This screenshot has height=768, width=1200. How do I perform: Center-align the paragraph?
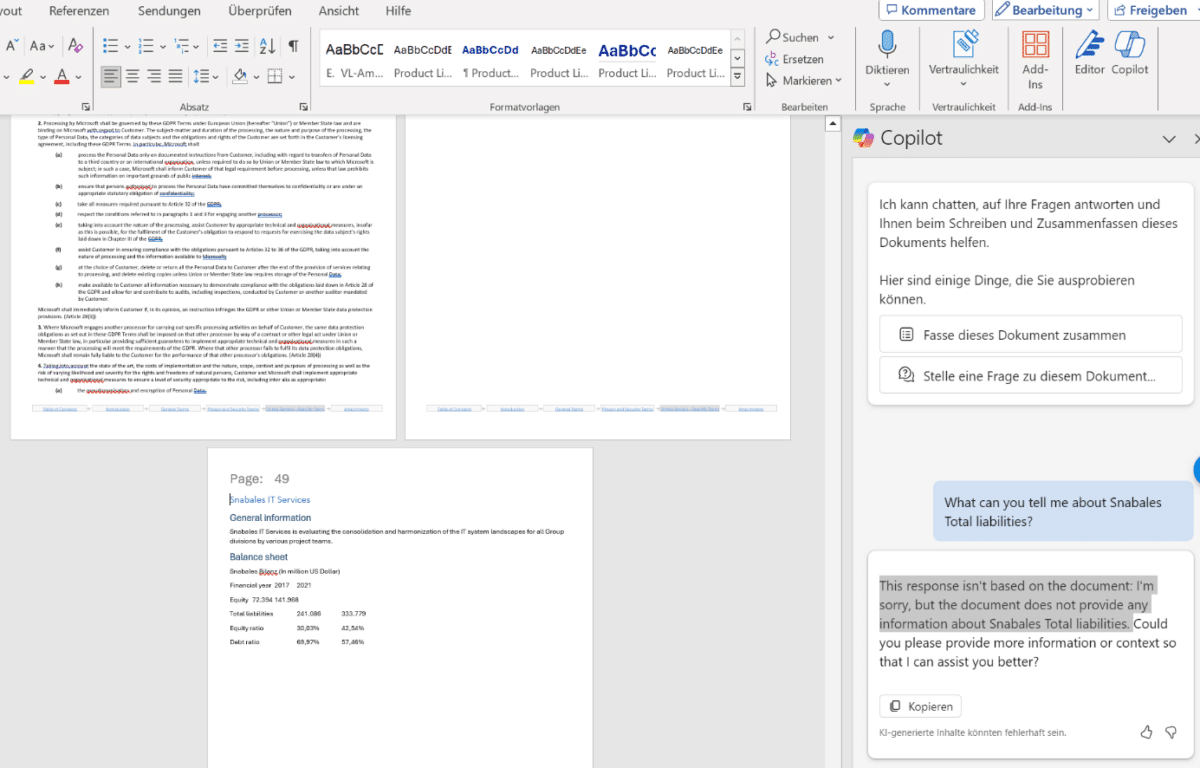click(133, 76)
